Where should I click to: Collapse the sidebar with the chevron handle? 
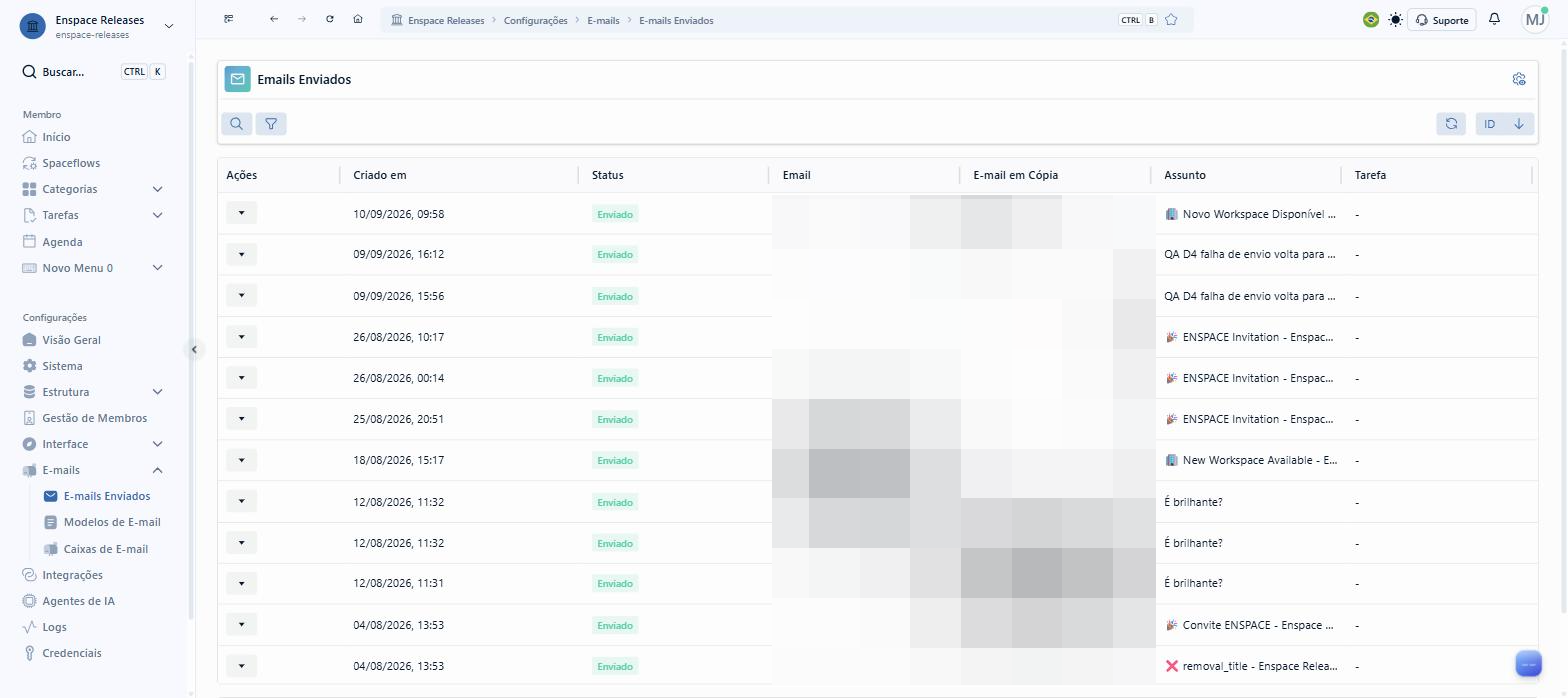[x=194, y=349]
